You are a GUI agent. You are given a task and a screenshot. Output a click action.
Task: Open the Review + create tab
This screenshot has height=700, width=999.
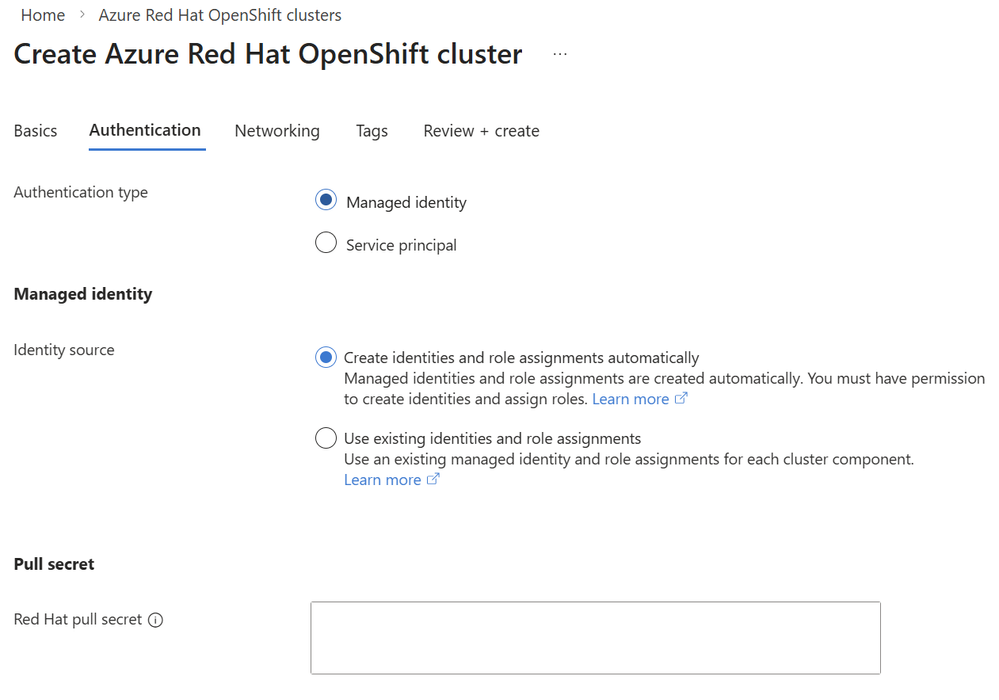(480, 130)
